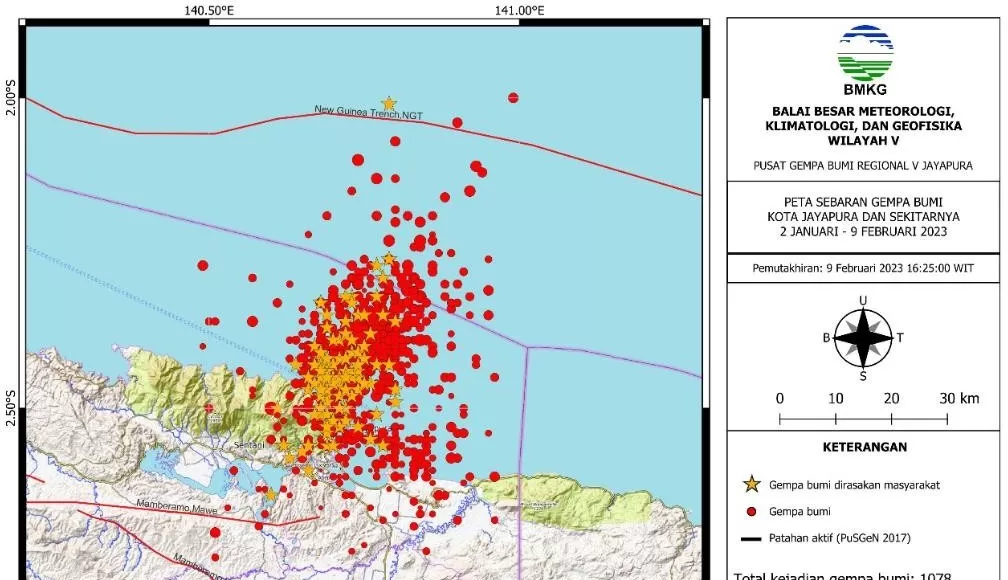Click the 30 km mark on scale bar
This screenshot has width=1008, height=580.
click(x=959, y=398)
